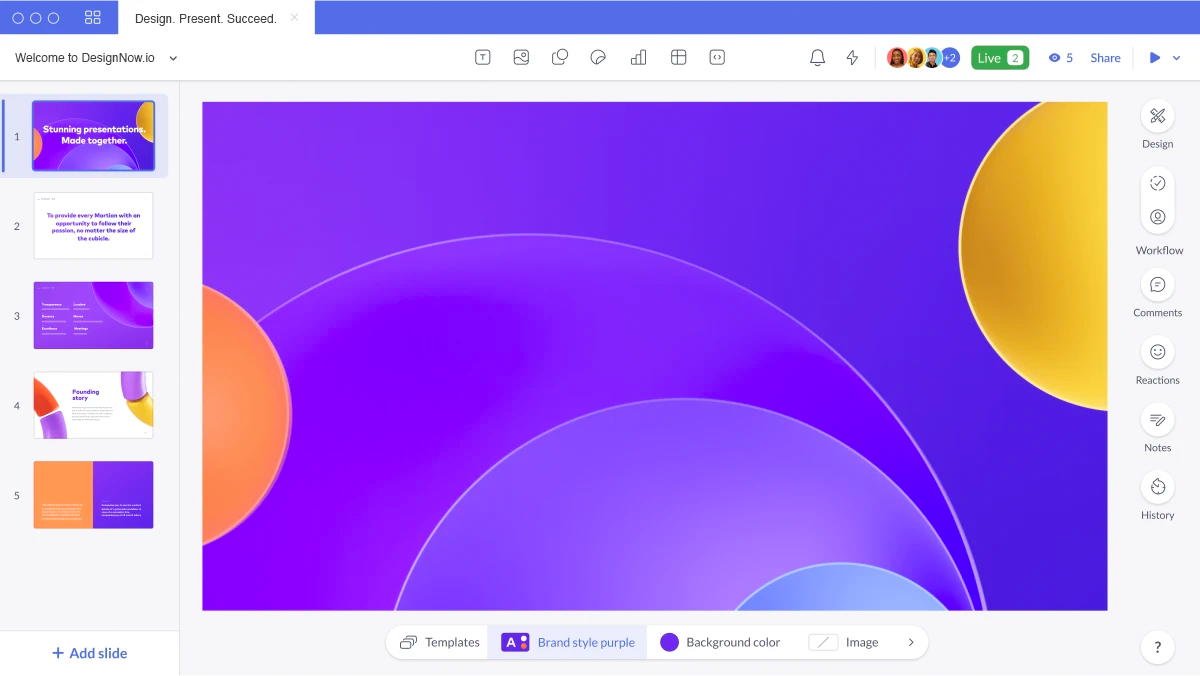The width and height of the screenshot is (1200, 676).
Task: Choose the shapes tool
Action: [560, 58]
